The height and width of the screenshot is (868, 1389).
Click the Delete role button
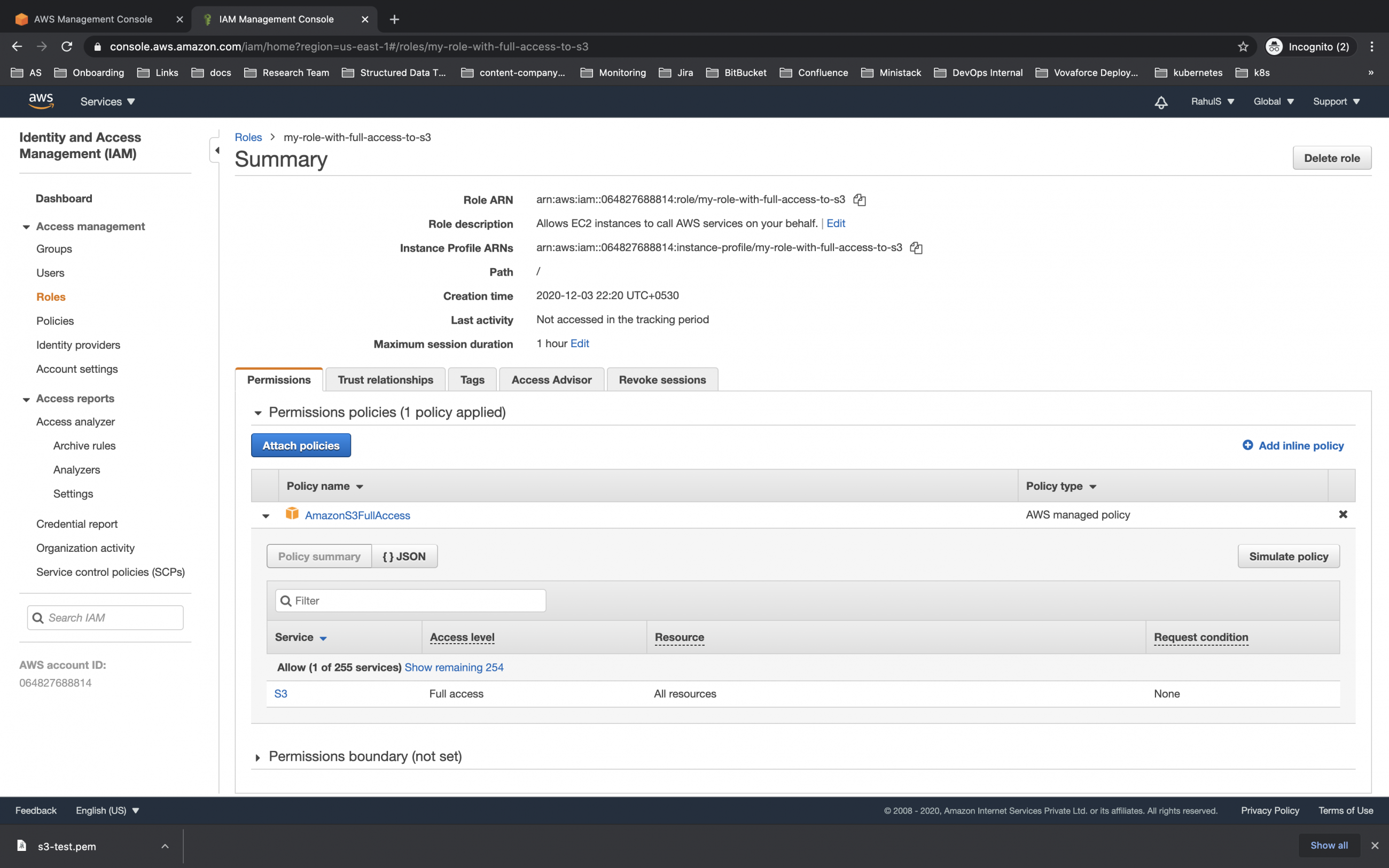[1332, 158]
